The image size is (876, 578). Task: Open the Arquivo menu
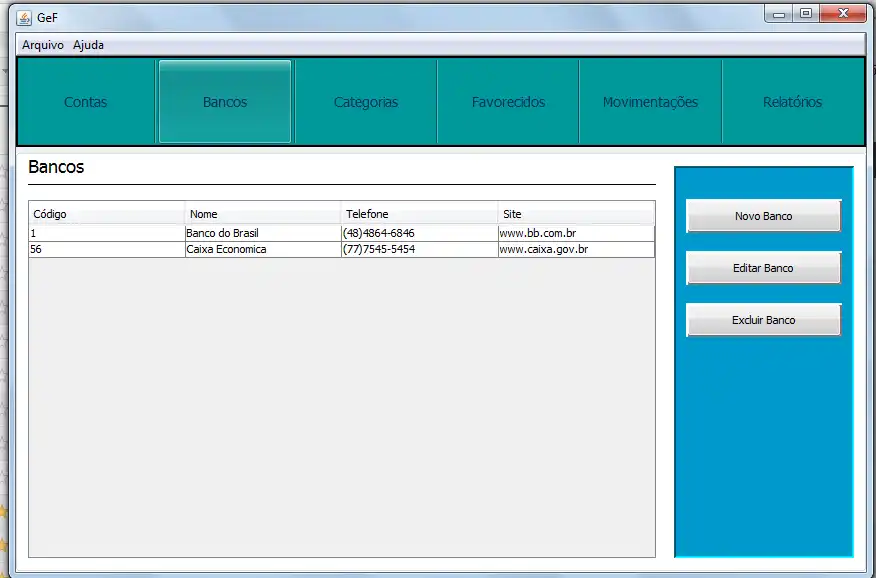[x=43, y=45]
